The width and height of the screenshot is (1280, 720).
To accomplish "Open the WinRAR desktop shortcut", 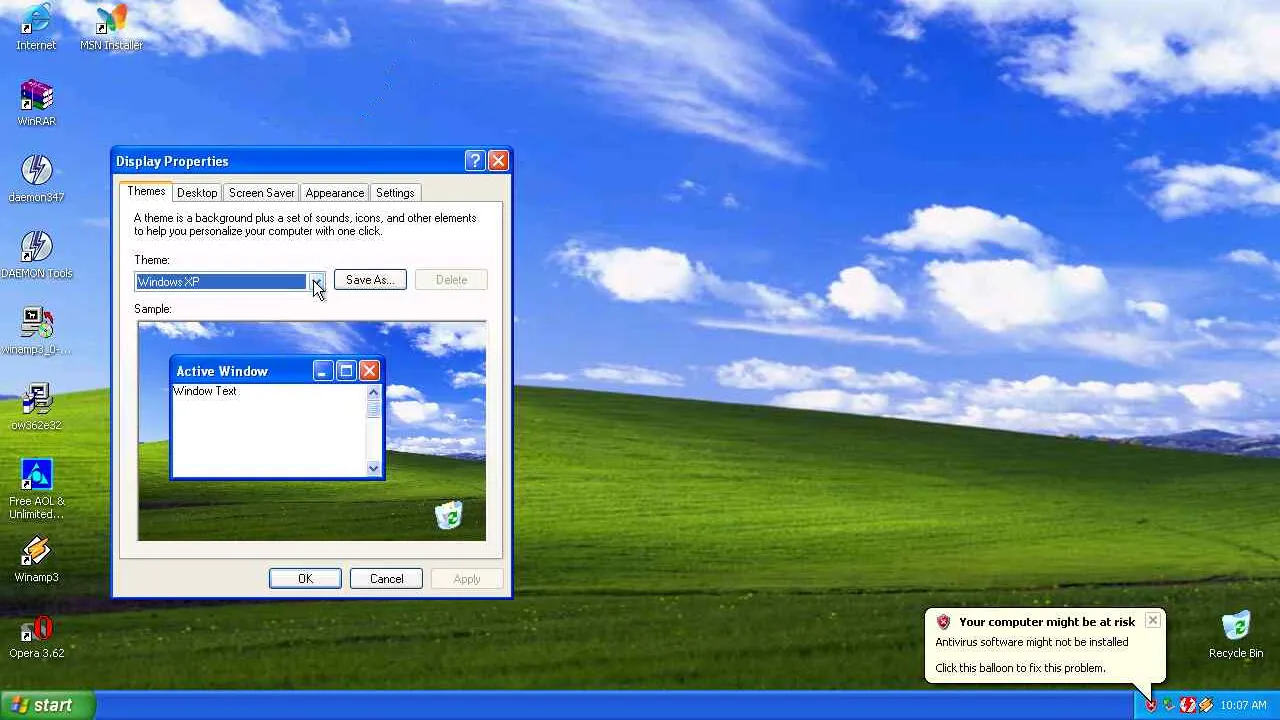I will coord(37,102).
